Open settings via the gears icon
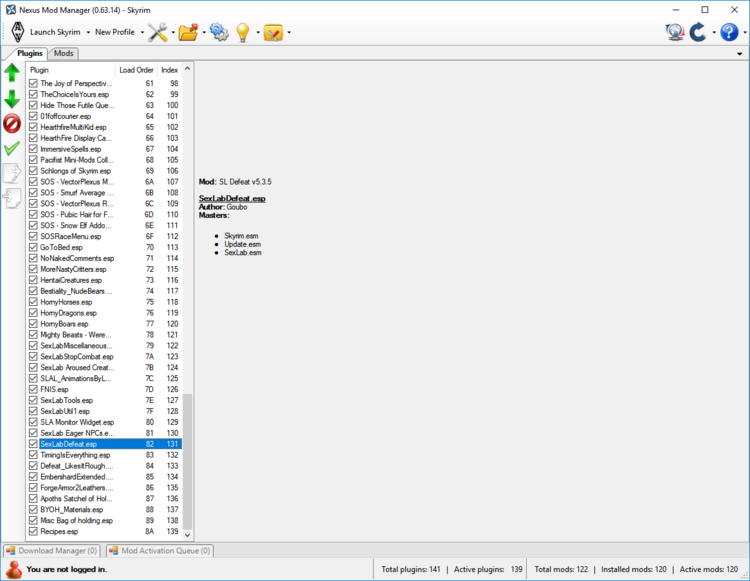The height and width of the screenshot is (581, 750). coord(219,32)
